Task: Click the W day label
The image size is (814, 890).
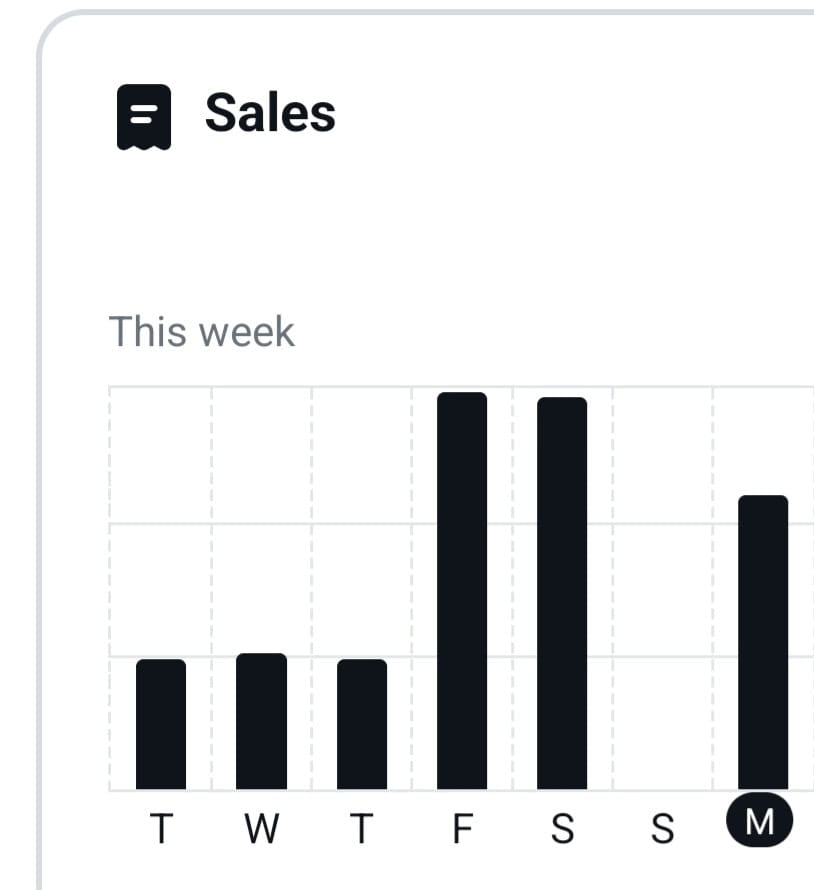Action: tap(262, 829)
